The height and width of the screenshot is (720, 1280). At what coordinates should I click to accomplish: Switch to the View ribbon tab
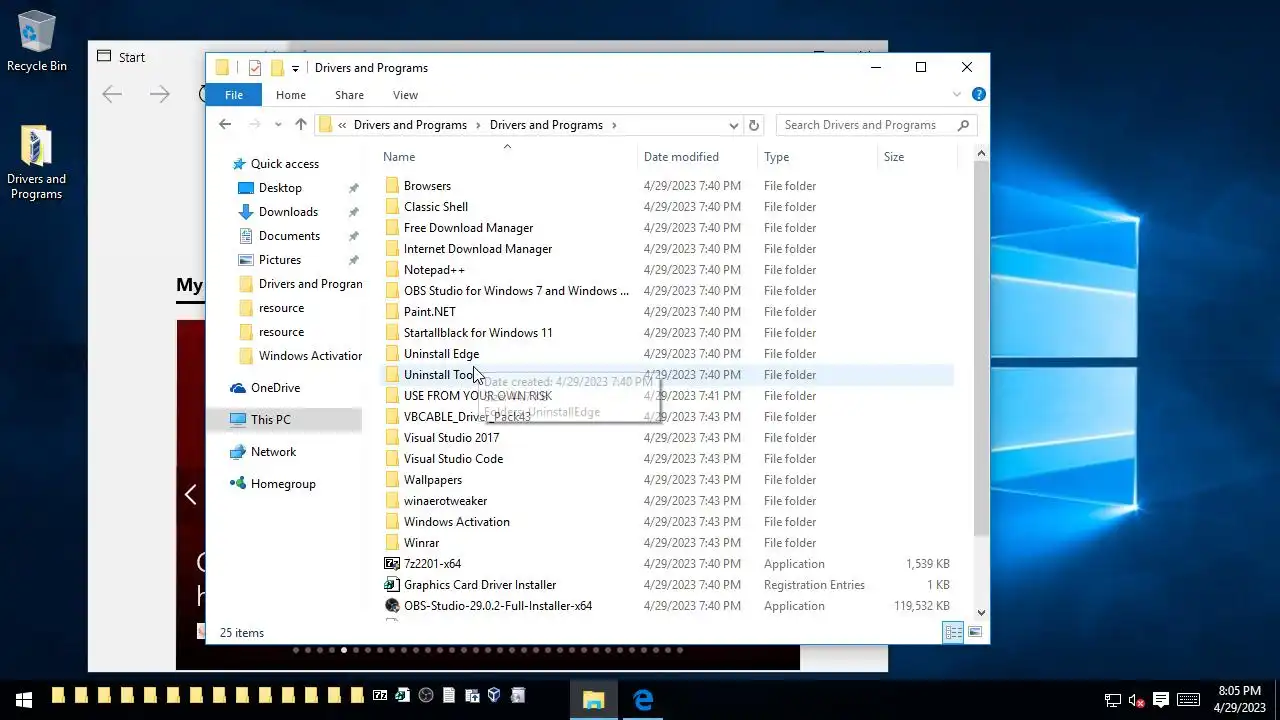405,95
